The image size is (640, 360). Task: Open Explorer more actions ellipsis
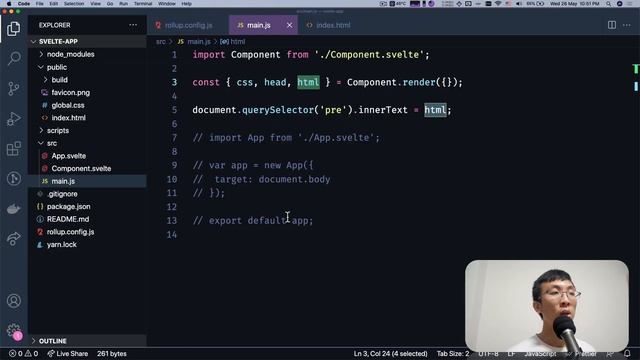133,25
